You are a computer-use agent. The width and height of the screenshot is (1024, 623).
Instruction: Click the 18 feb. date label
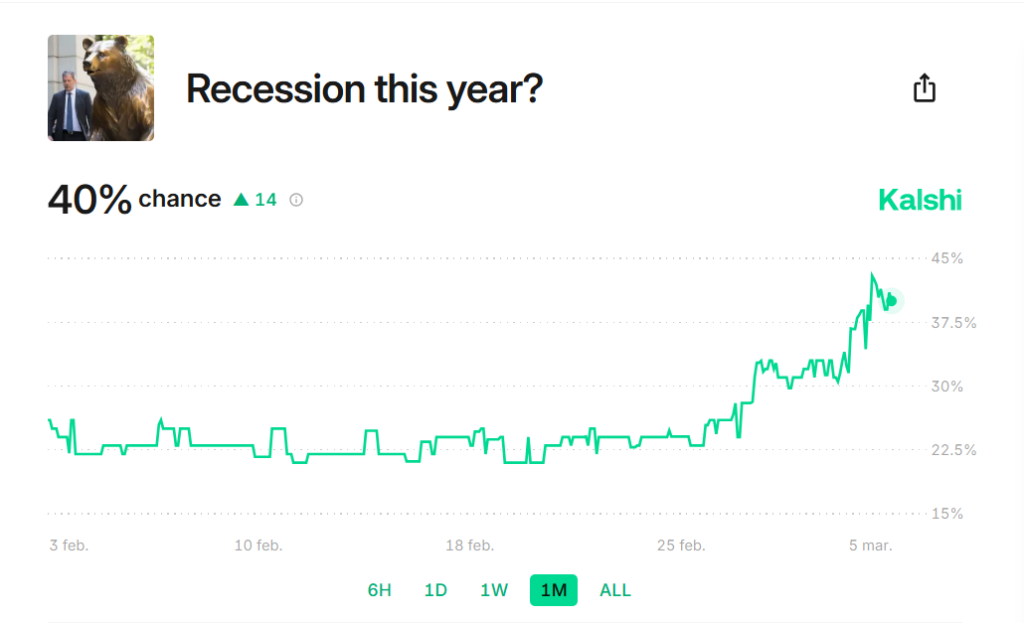point(470,545)
